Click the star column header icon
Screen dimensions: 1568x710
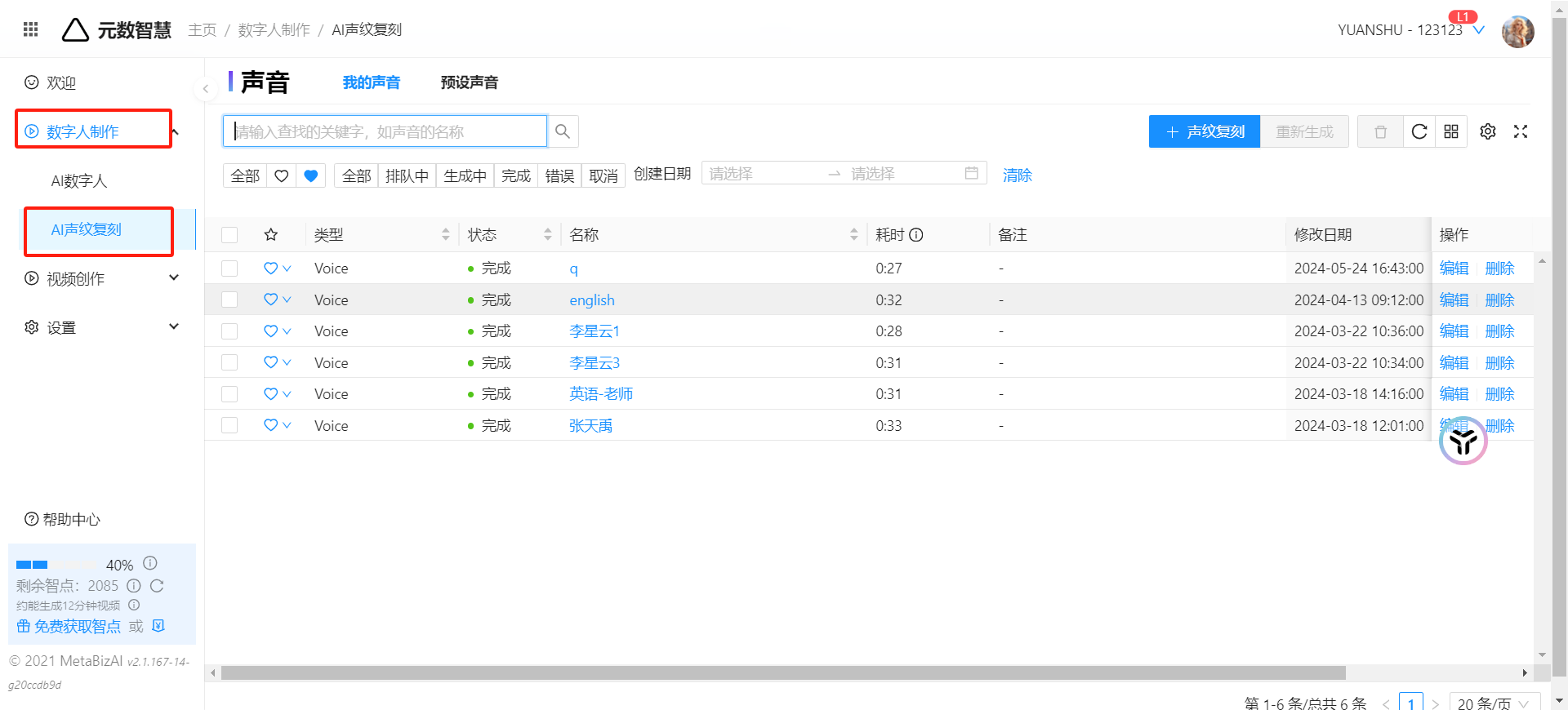[x=271, y=235]
